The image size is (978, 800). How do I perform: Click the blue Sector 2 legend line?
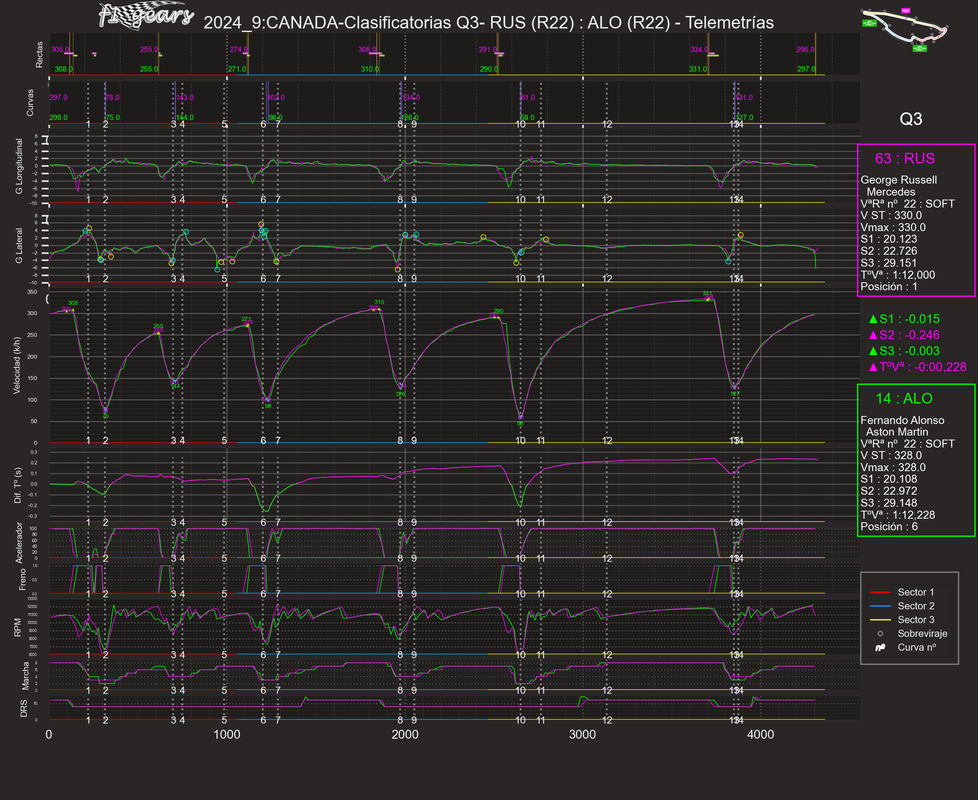(879, 606)
